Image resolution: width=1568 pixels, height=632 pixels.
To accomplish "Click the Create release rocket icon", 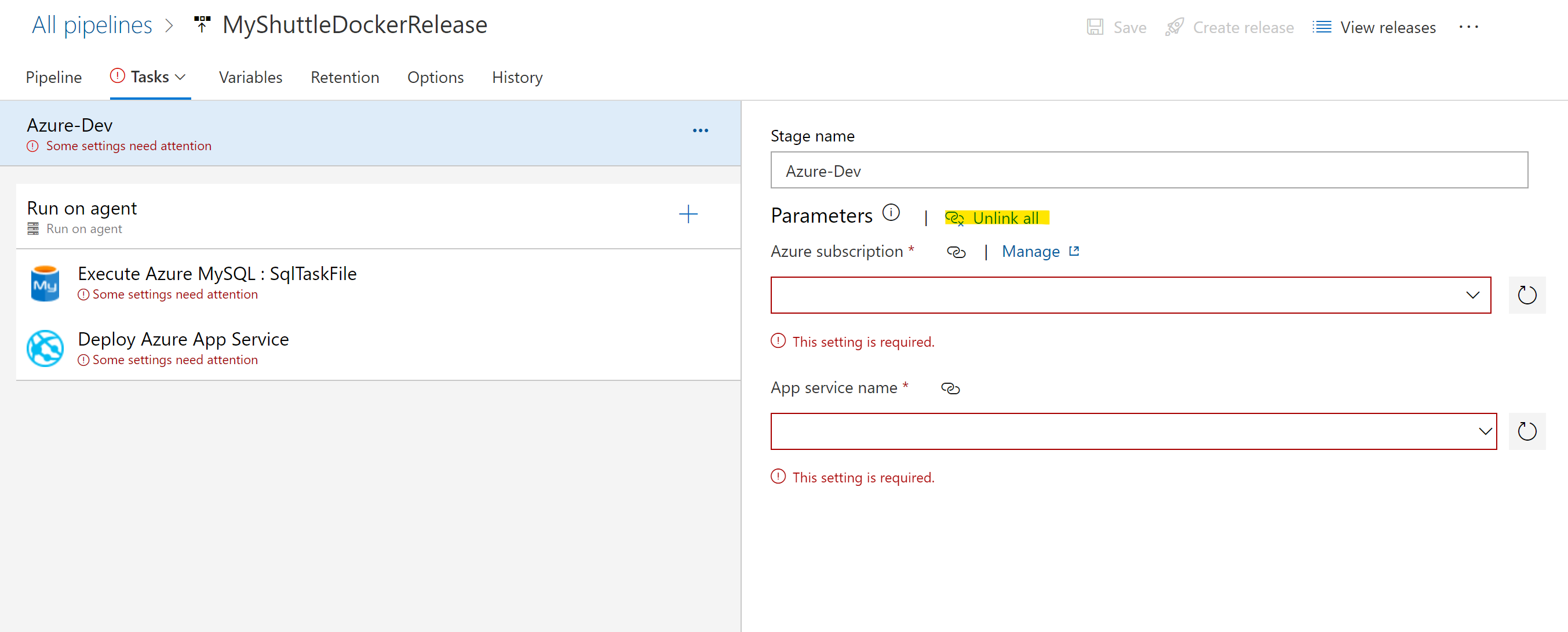I will click(1174, 27).
